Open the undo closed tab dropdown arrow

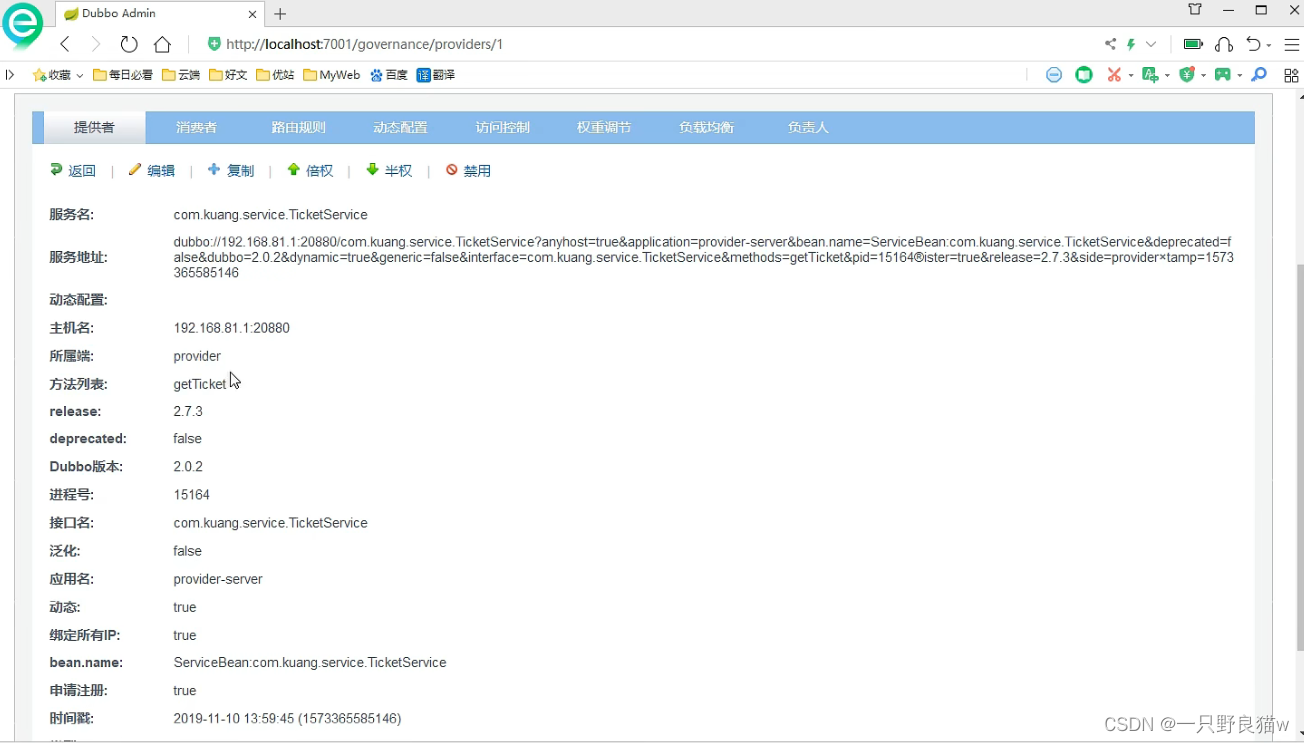click(1269, 45)
